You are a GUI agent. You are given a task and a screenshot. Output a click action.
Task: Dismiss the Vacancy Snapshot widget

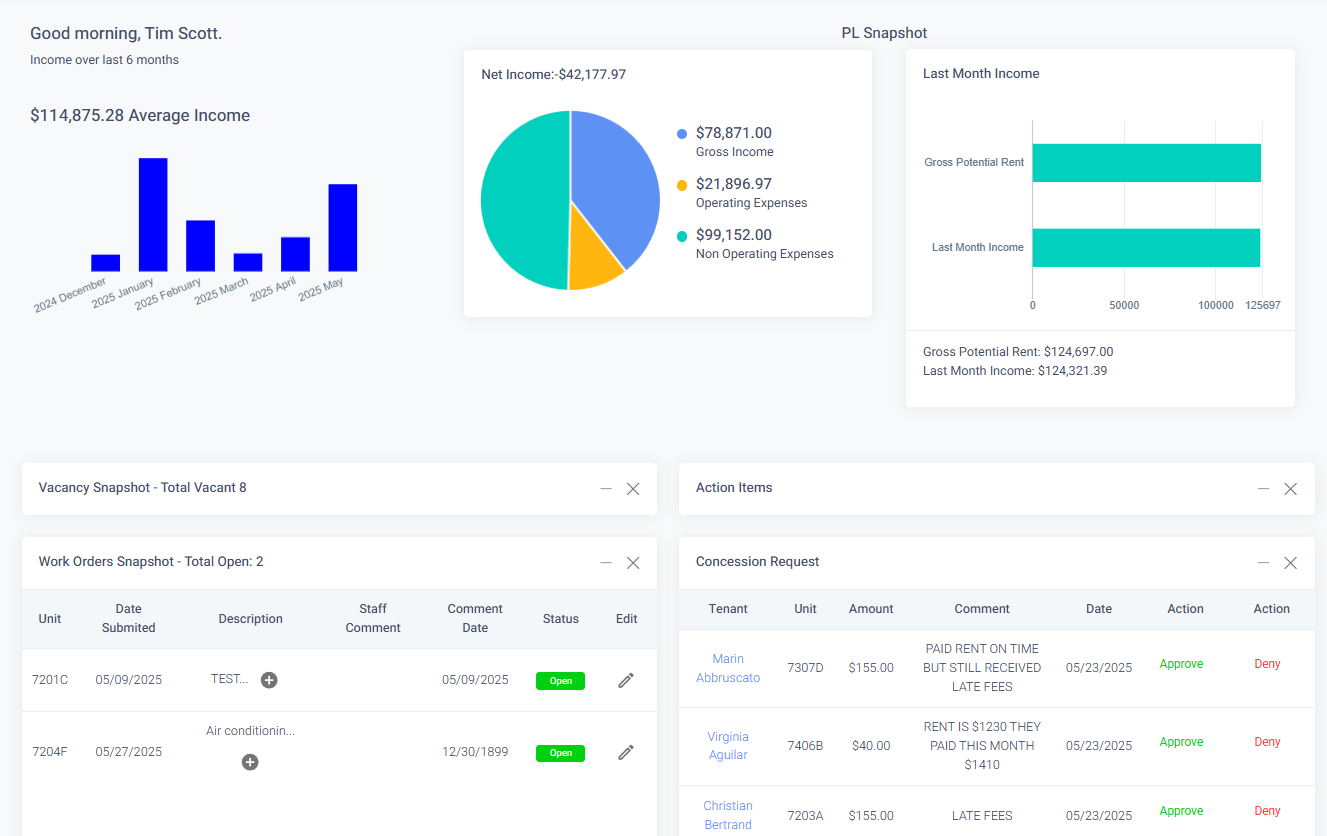tap(633, 489)
